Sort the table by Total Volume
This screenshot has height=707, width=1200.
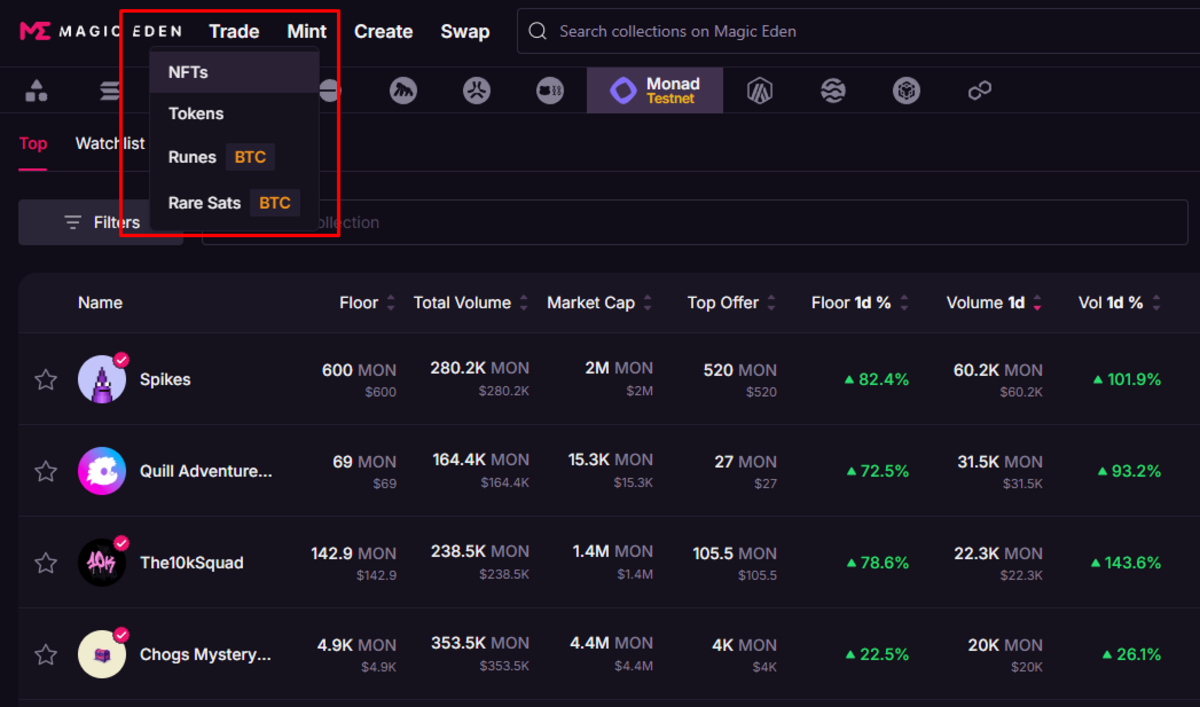click(x=471, y=303)
